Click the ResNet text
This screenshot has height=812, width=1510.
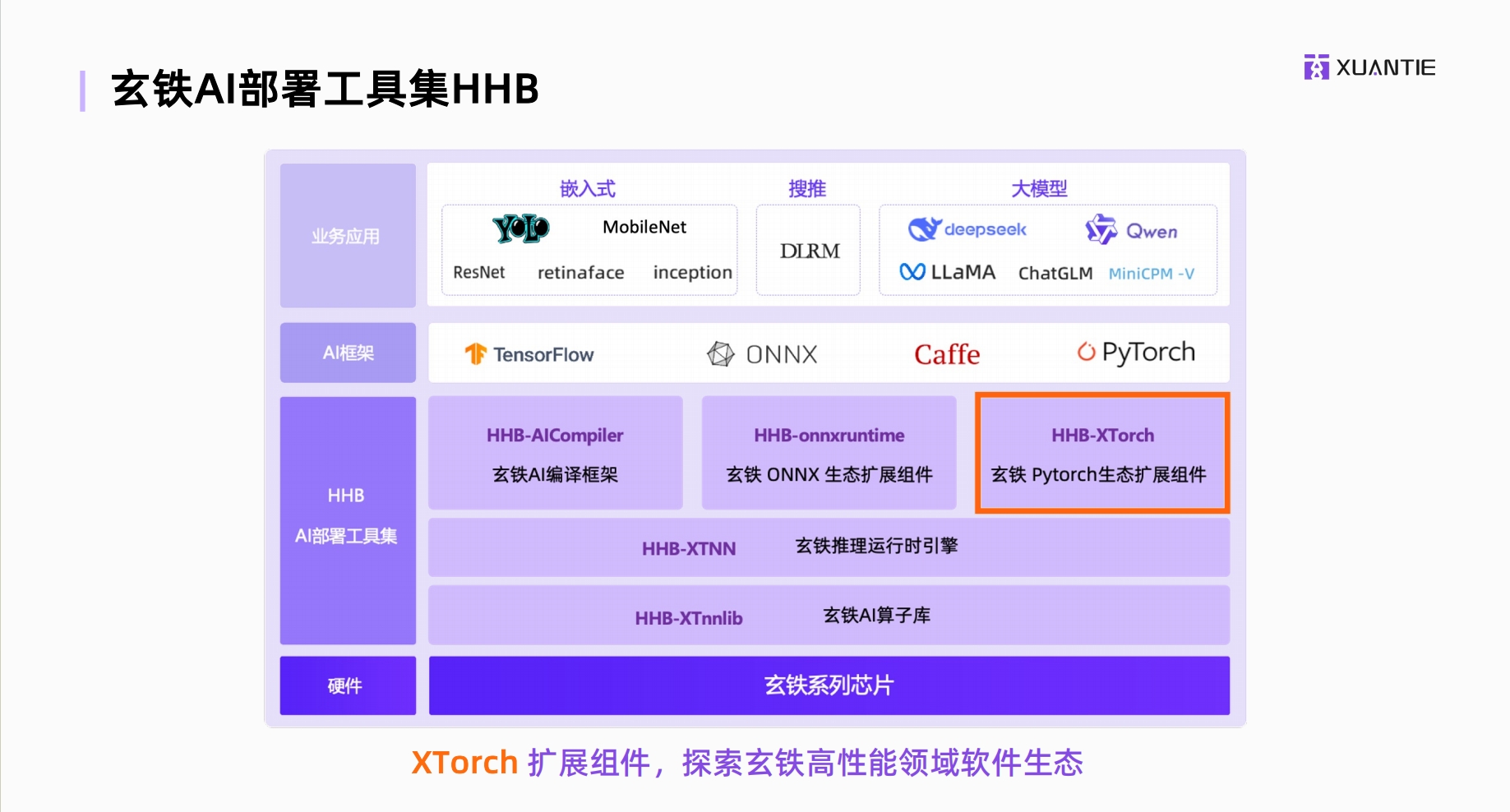479,272
